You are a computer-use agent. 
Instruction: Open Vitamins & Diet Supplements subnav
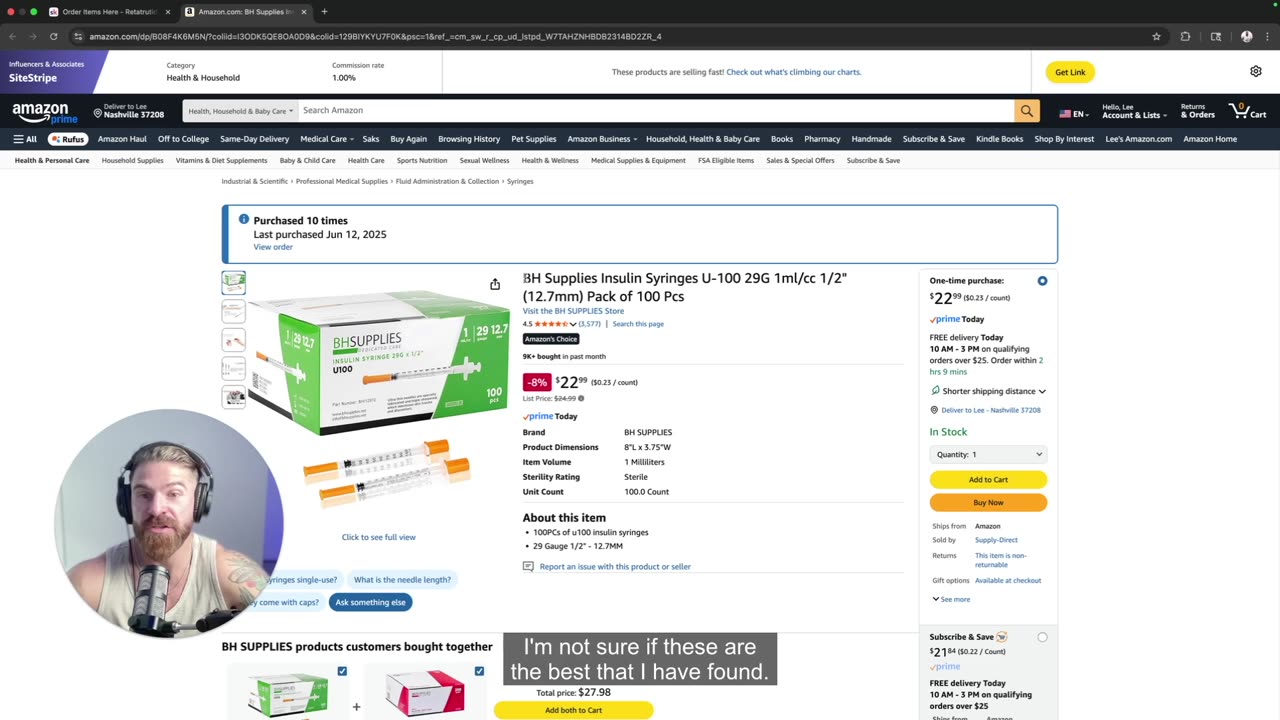(221, 160)
